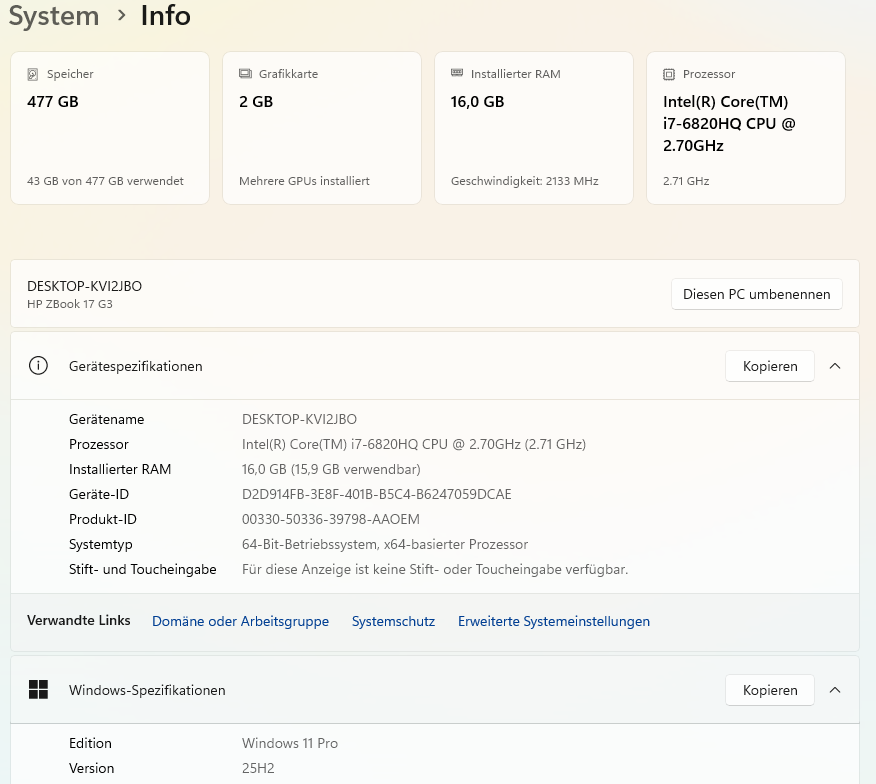
Task: Click the Edition value Windows 11 Pro
Action: click(290, 743)
